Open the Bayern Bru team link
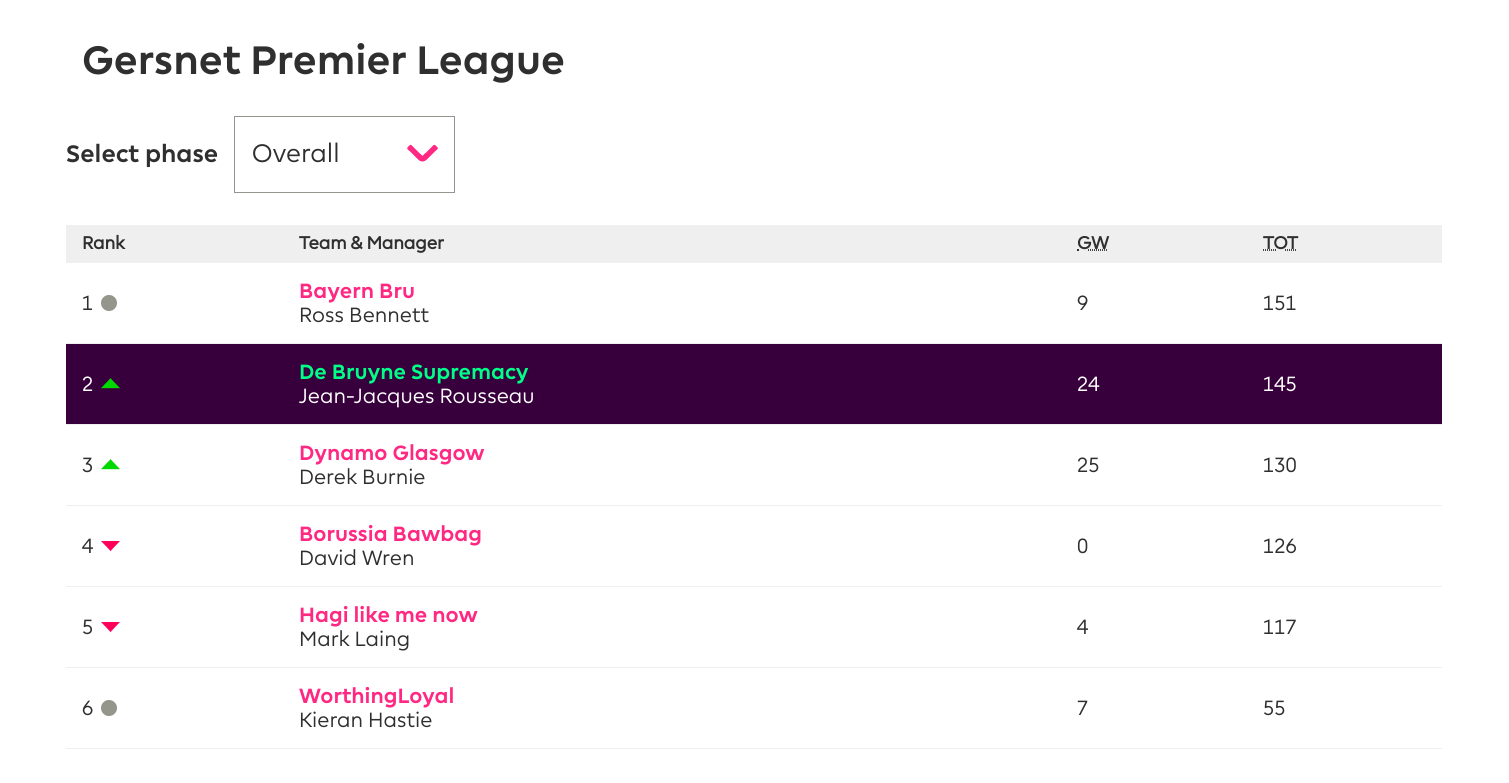The width and height of the screenshot is (1509, 783). pyautogui.click(x=357, y=291)
